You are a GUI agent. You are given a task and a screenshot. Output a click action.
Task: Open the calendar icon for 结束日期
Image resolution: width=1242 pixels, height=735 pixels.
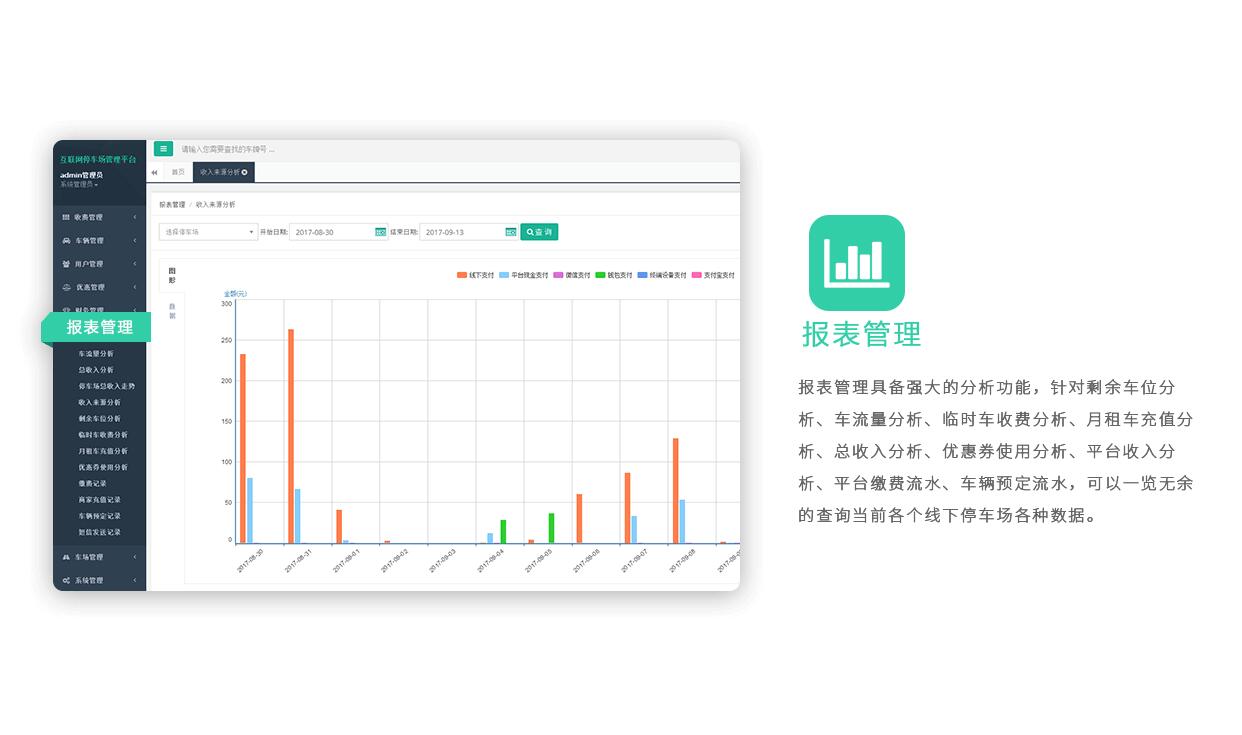511,232
